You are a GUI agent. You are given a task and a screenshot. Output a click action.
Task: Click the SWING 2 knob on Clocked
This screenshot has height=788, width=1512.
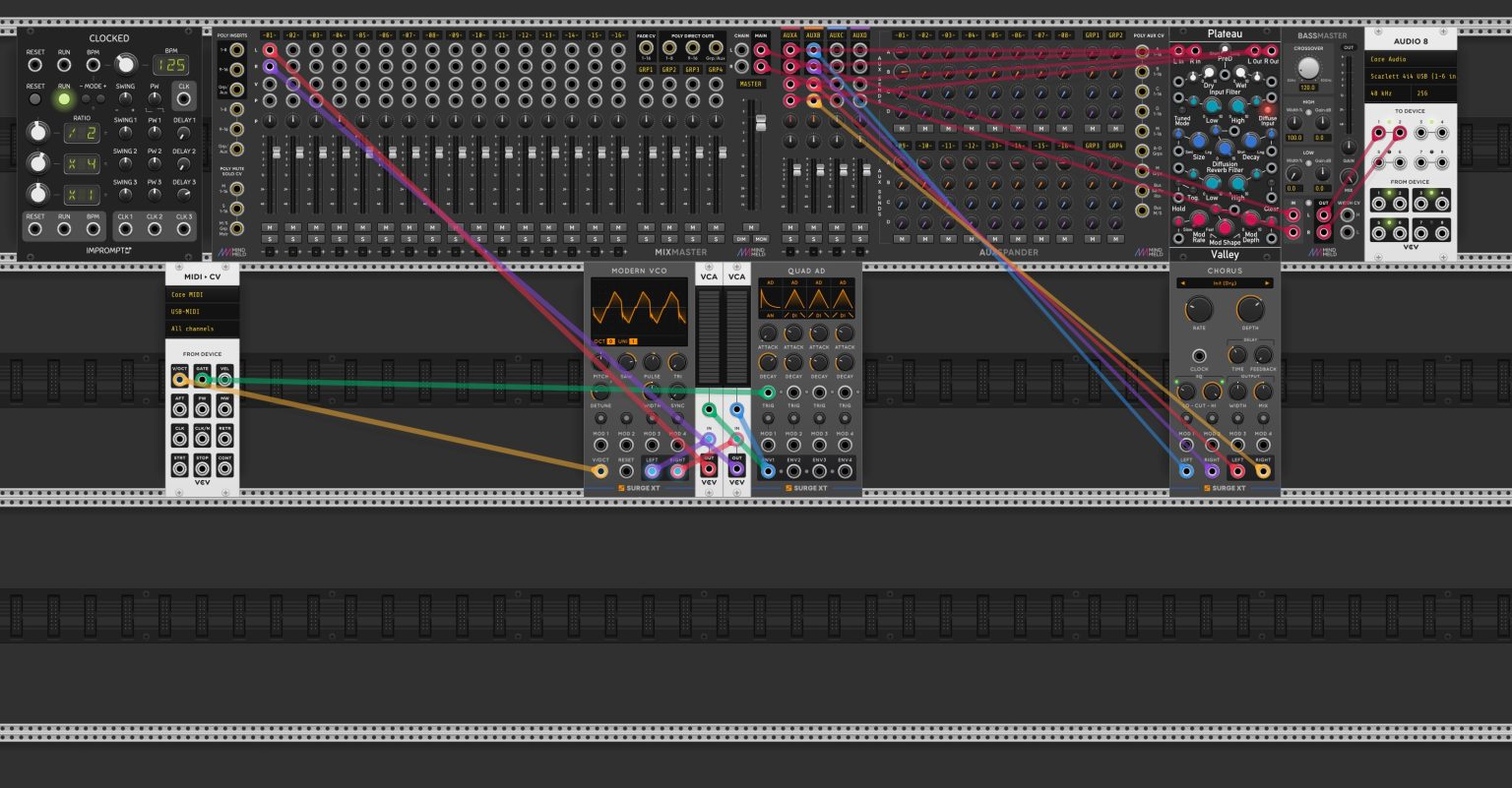tap(125, 165)
